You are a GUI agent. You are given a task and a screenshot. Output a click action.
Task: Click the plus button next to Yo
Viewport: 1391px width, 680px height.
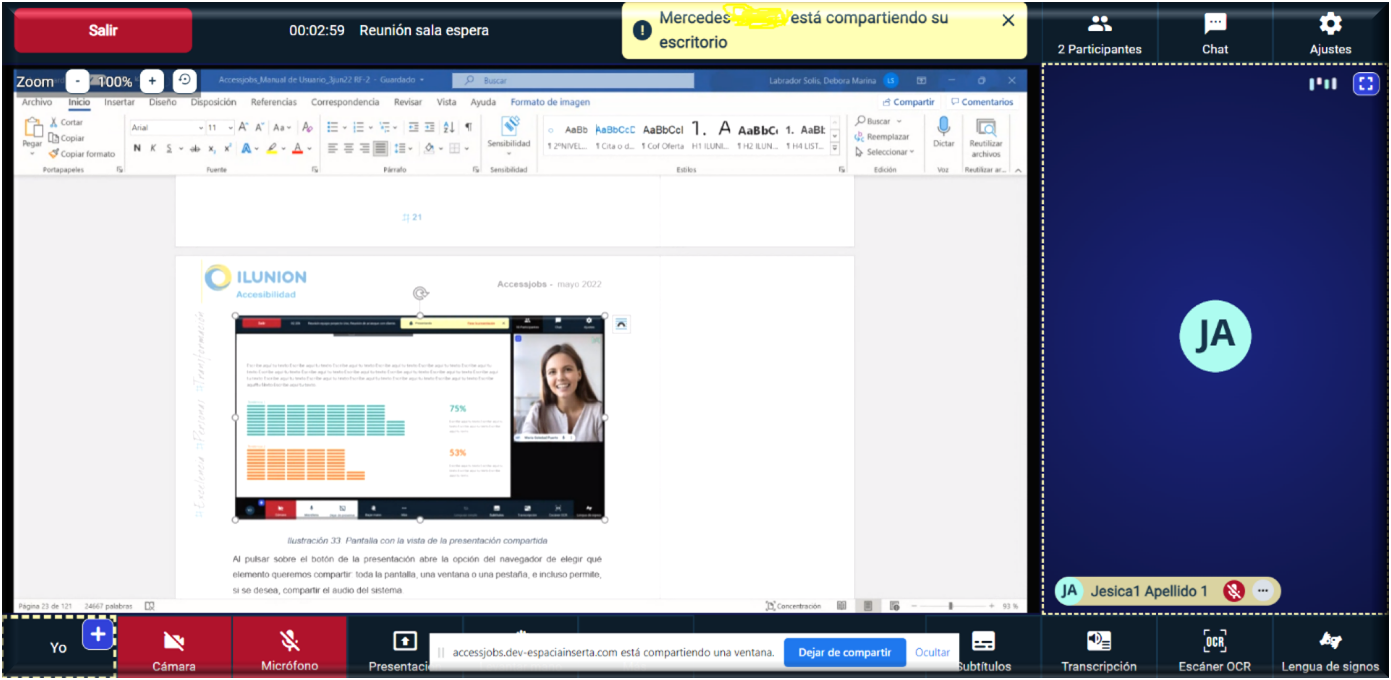[x=97, y=634]
